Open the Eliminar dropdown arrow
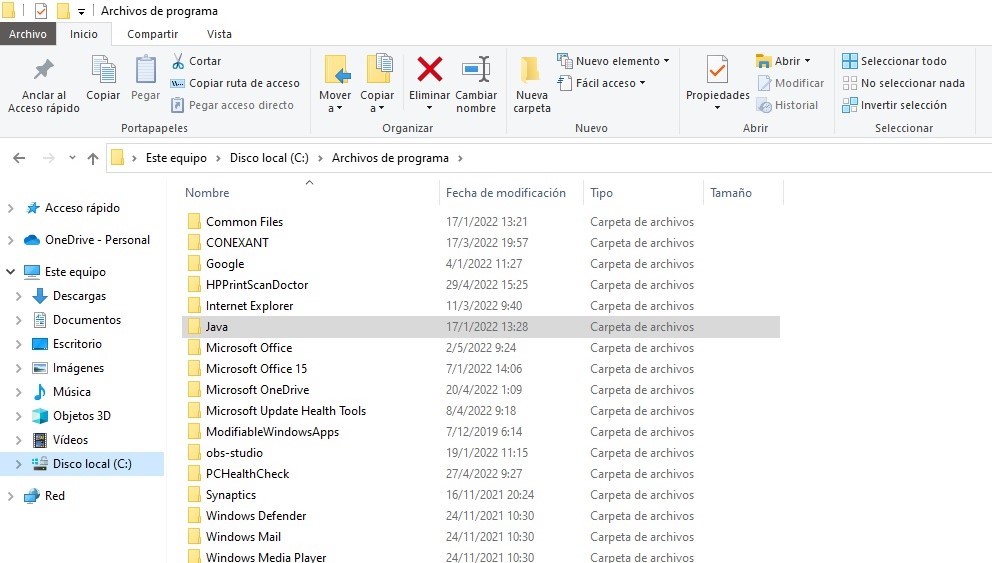 coord(429,108)
